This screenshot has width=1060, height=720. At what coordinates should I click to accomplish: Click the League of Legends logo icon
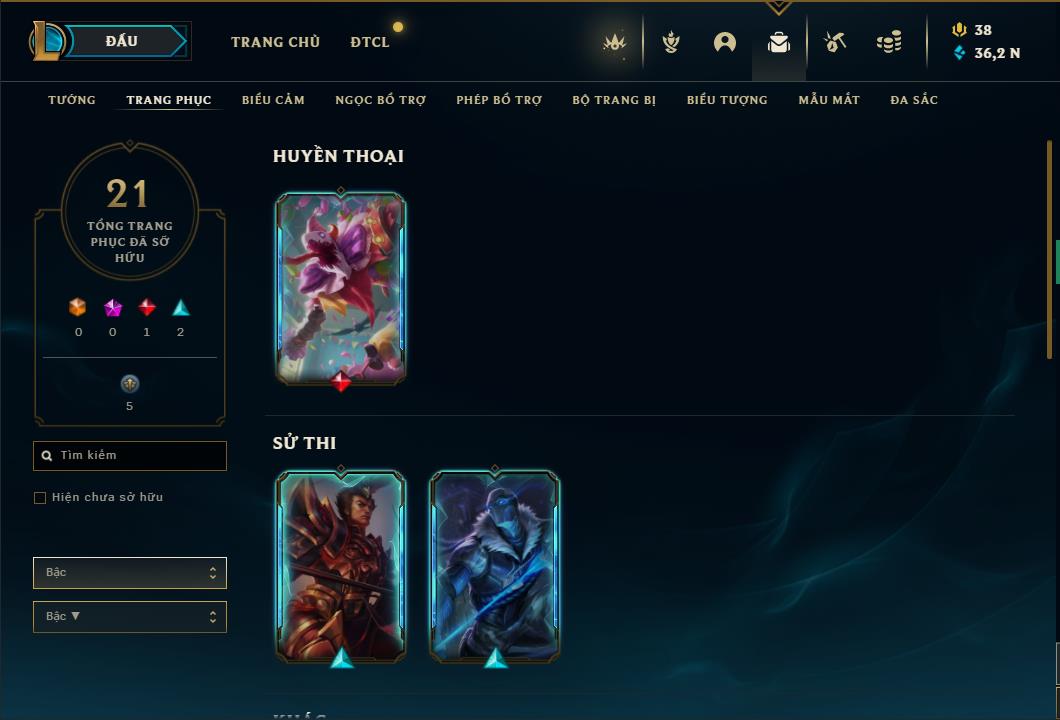point(47,41)
